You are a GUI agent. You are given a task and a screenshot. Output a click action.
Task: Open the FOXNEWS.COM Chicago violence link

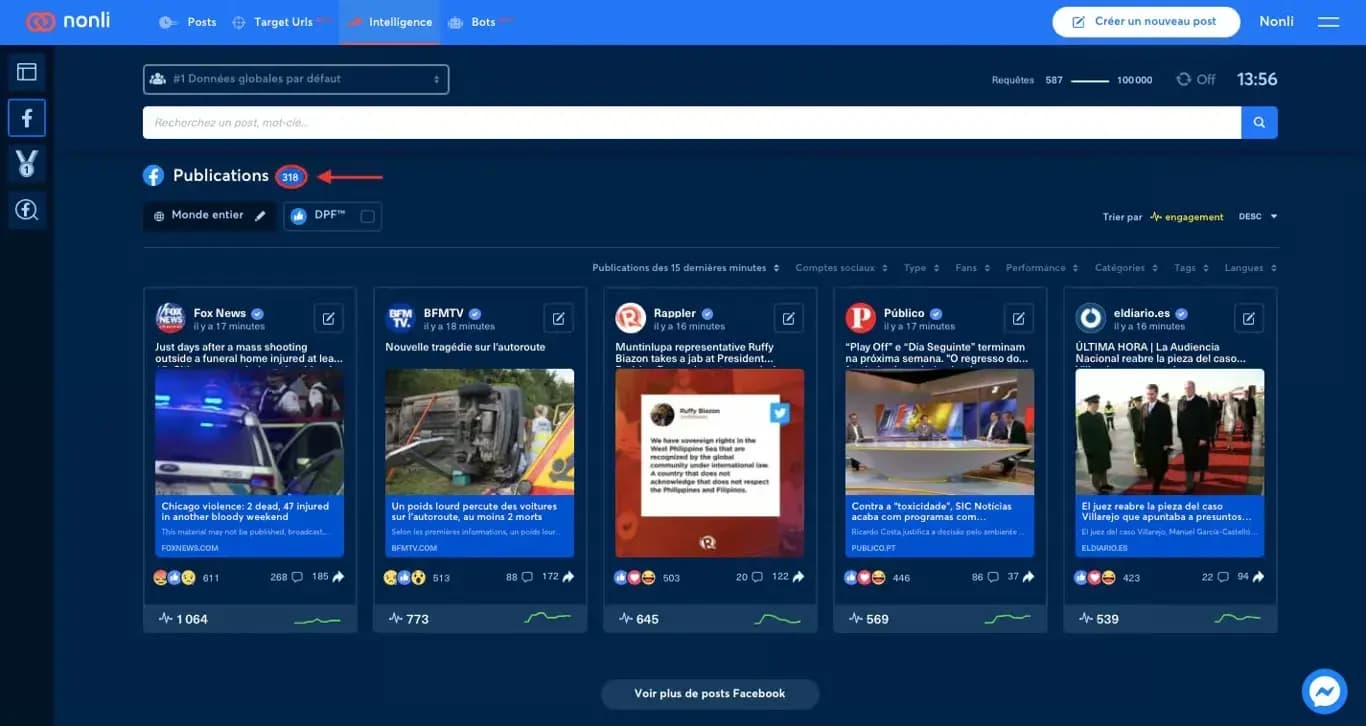[249, 526]
